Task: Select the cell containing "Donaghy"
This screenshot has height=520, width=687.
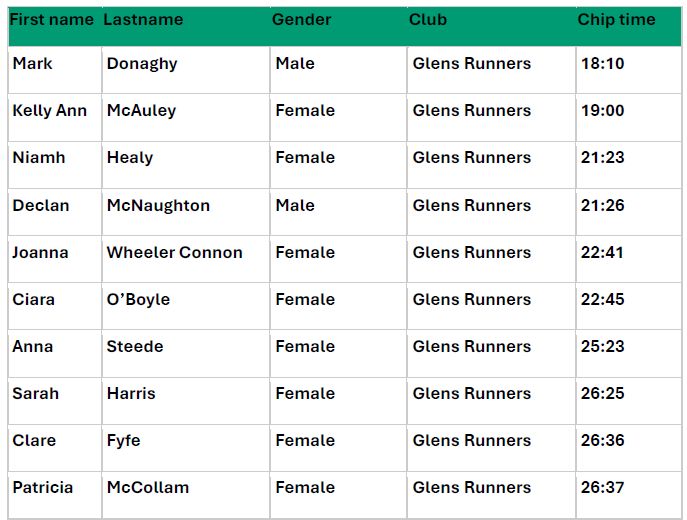Action: click(142, 64)
